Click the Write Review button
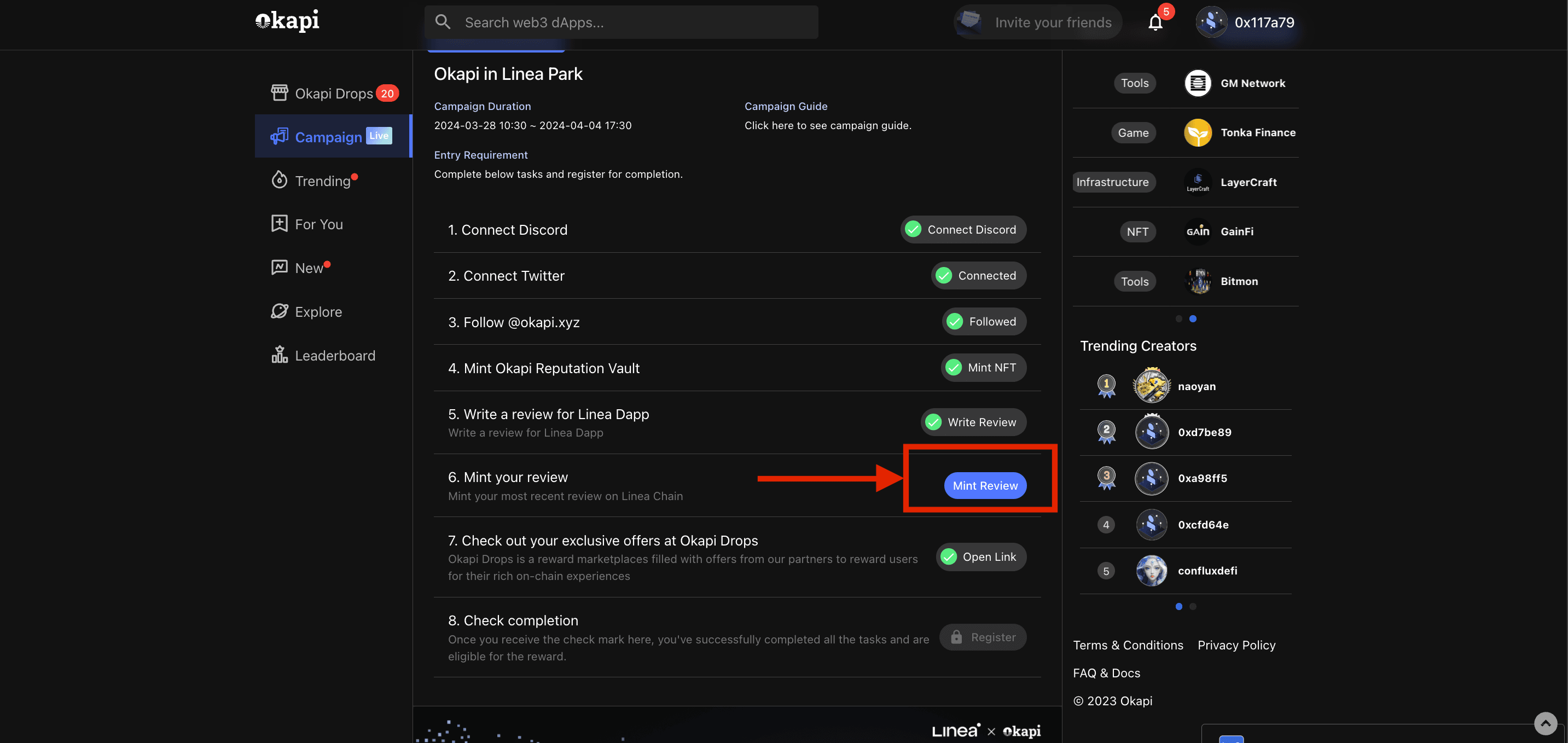Screen dimensions: 1568x743 tap(973, 422)
